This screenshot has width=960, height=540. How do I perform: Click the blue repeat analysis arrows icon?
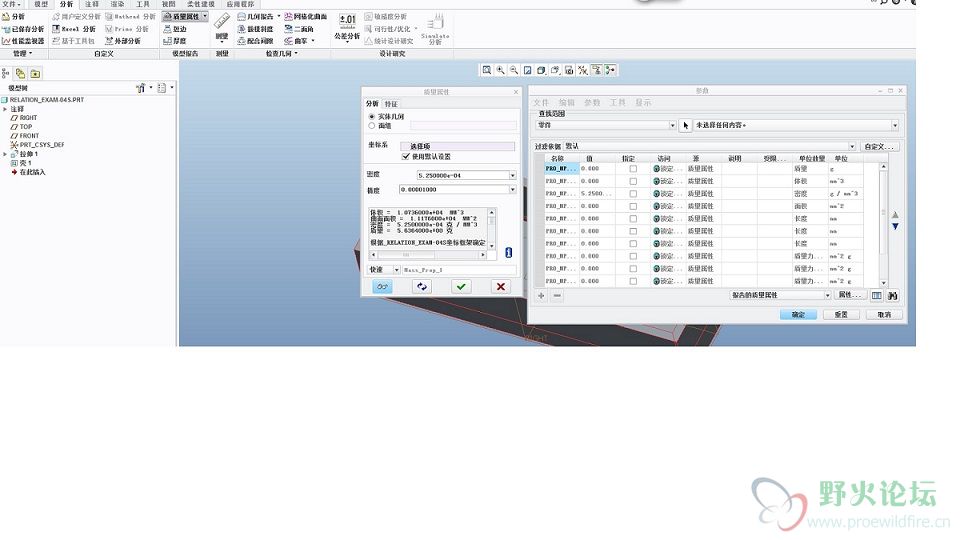pos(422,286)
